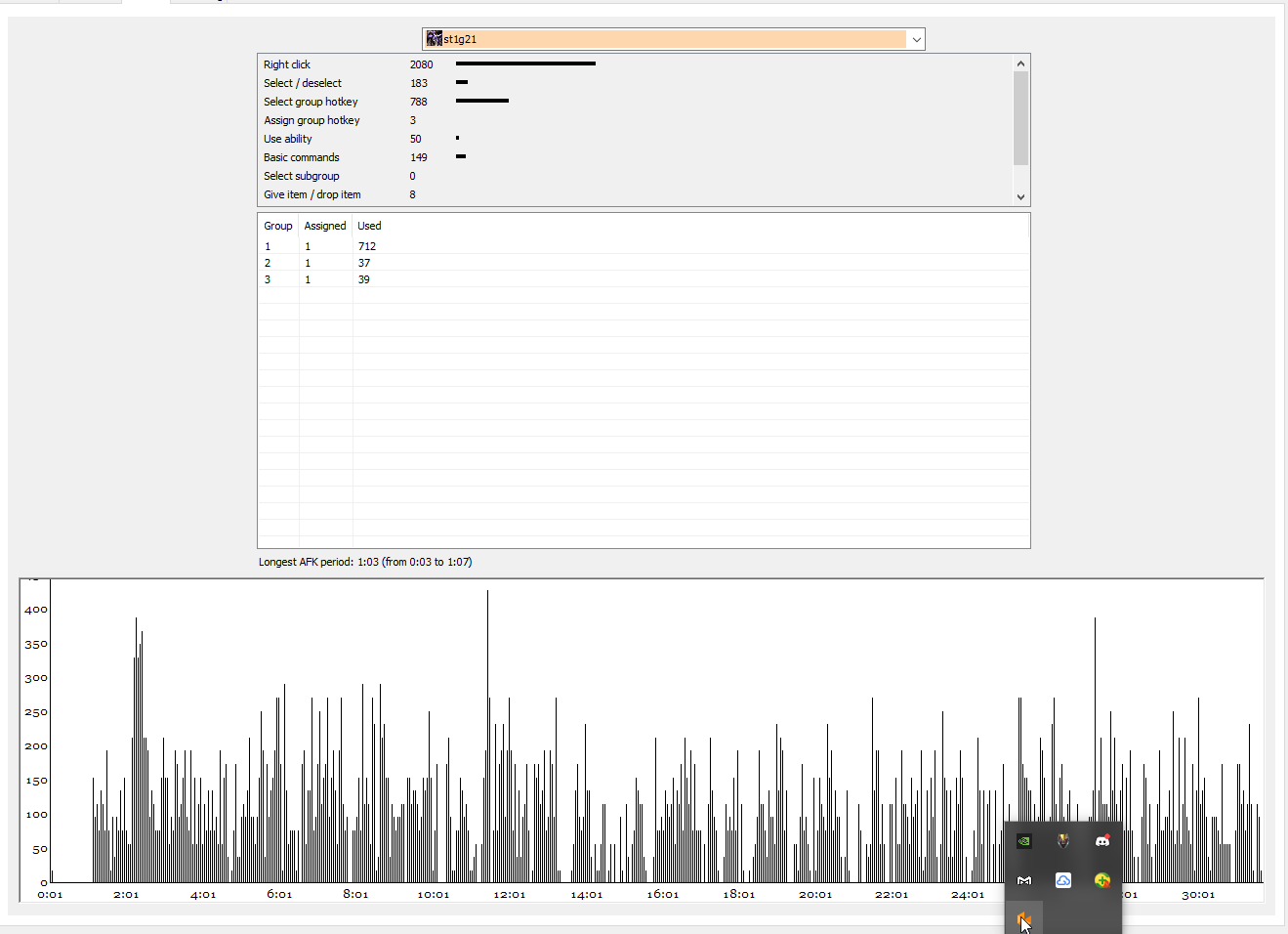Open the blue cloud sync tray icon
The width and height of the screenshot is (1288, 934).
pos(1063,880)
